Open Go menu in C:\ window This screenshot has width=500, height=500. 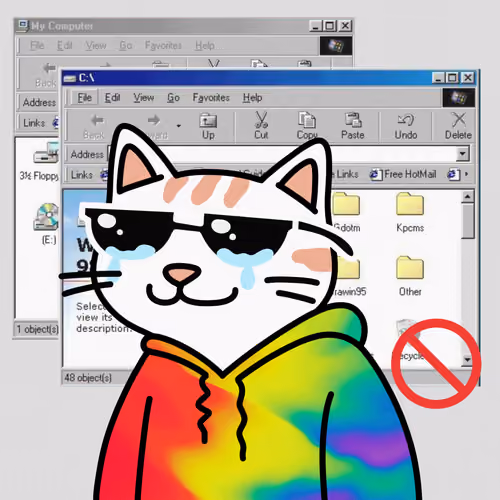point(173,98)
